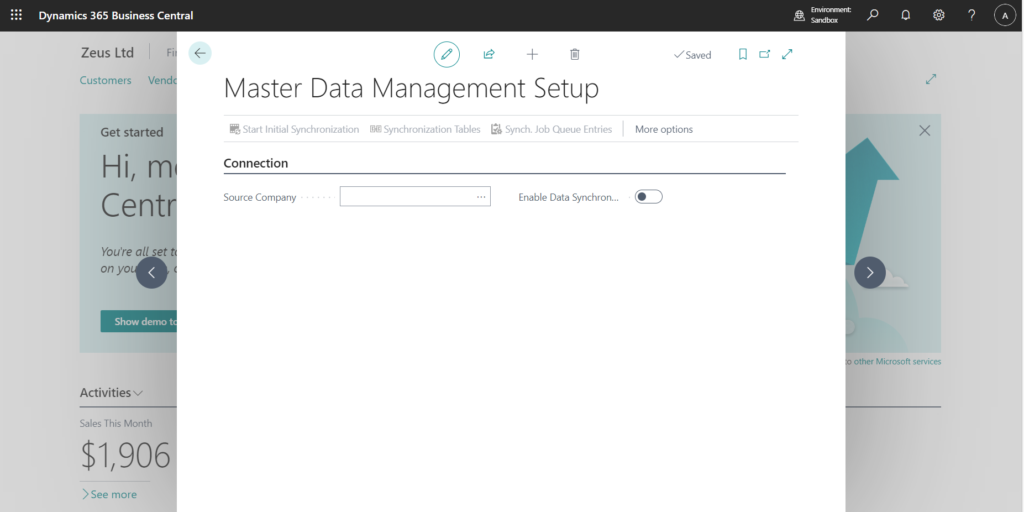
Task: Toggle Enable Data Synchronization switch
Action: (x=648, y=197)
